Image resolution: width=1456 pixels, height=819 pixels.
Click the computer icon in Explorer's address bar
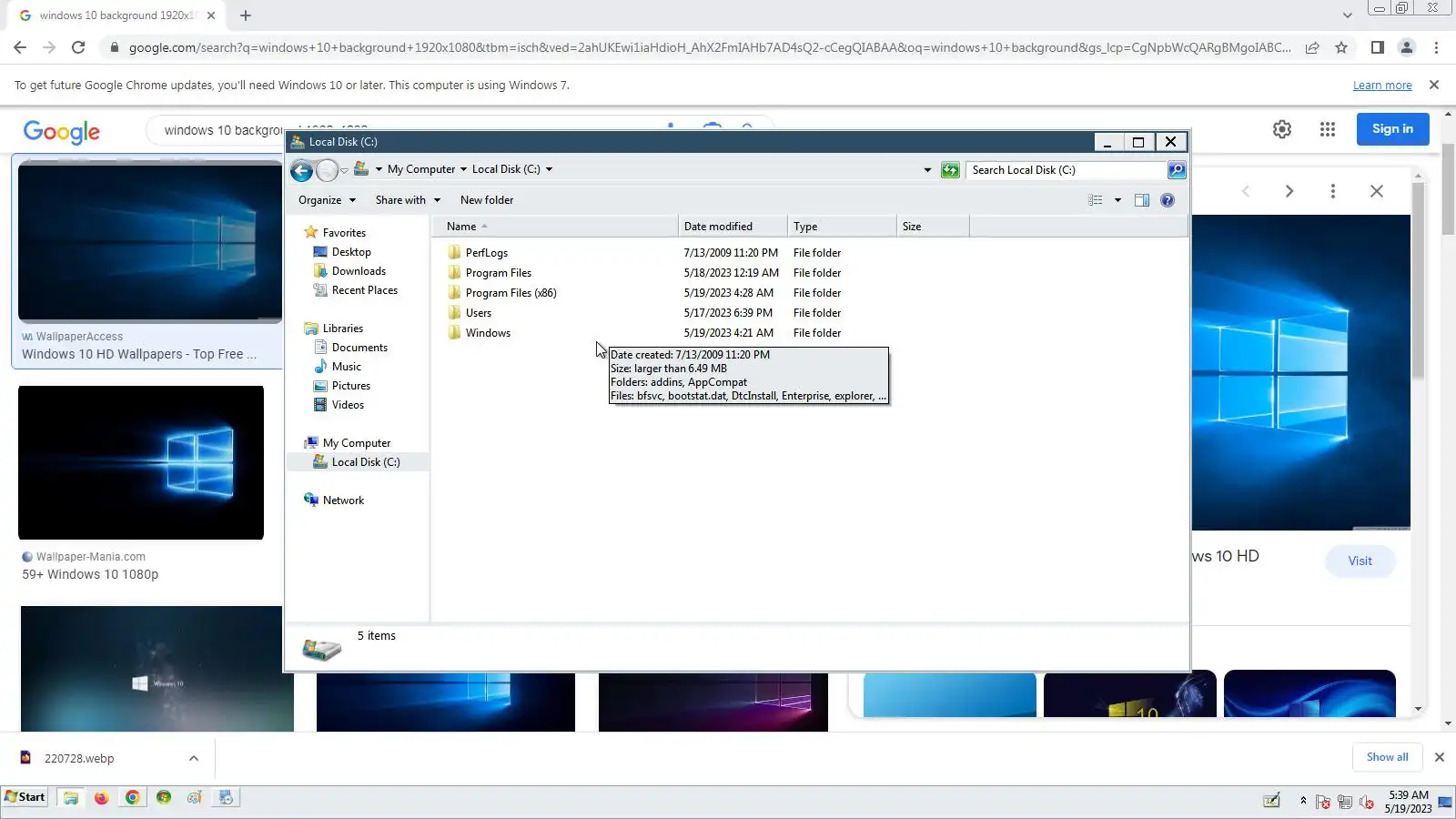coord(361,169)
